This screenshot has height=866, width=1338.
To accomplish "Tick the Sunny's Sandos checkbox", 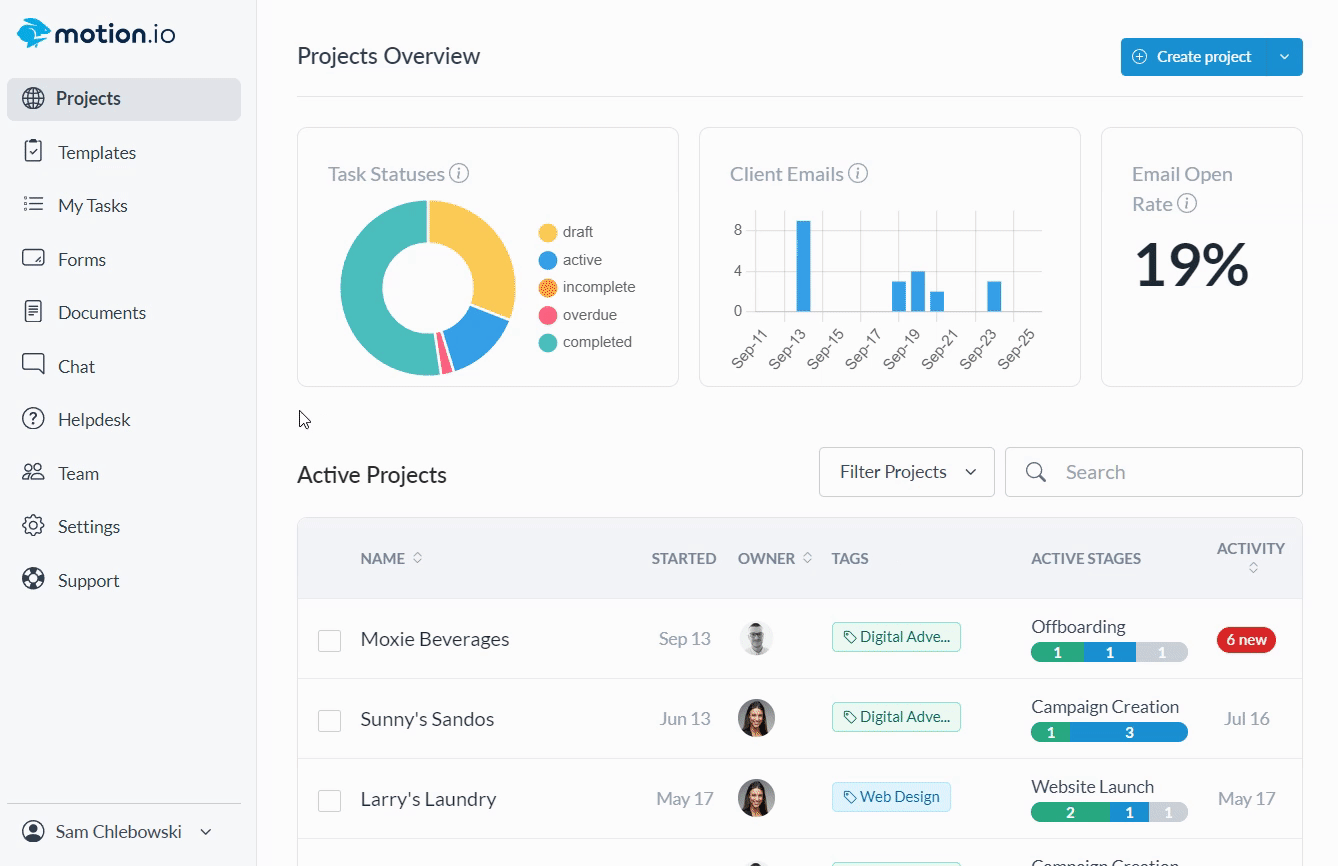I will (x=329, y=720).
